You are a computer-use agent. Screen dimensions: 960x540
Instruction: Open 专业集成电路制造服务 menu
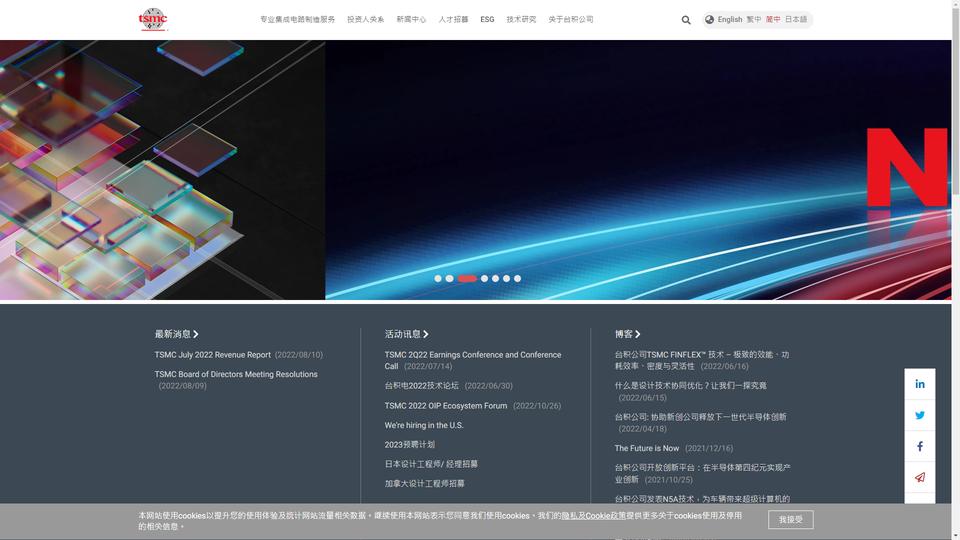click(298, 20)
